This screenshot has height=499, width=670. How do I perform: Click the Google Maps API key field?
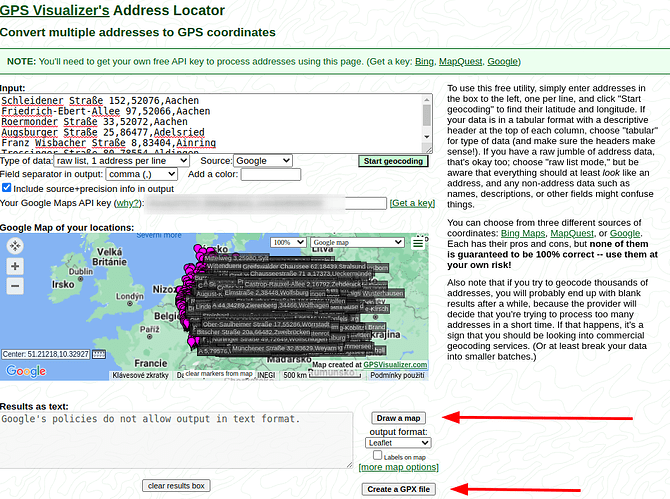click(x=266, y=203)
